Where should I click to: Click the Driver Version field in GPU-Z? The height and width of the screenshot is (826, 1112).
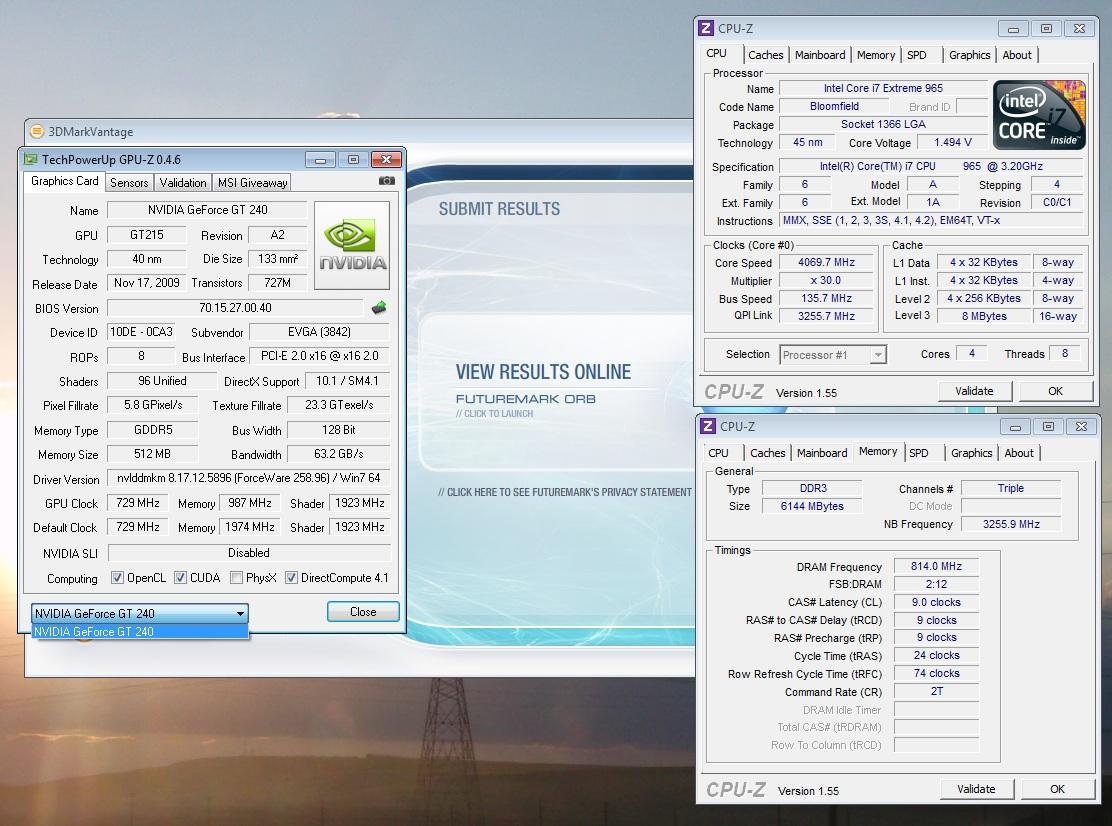248,478
